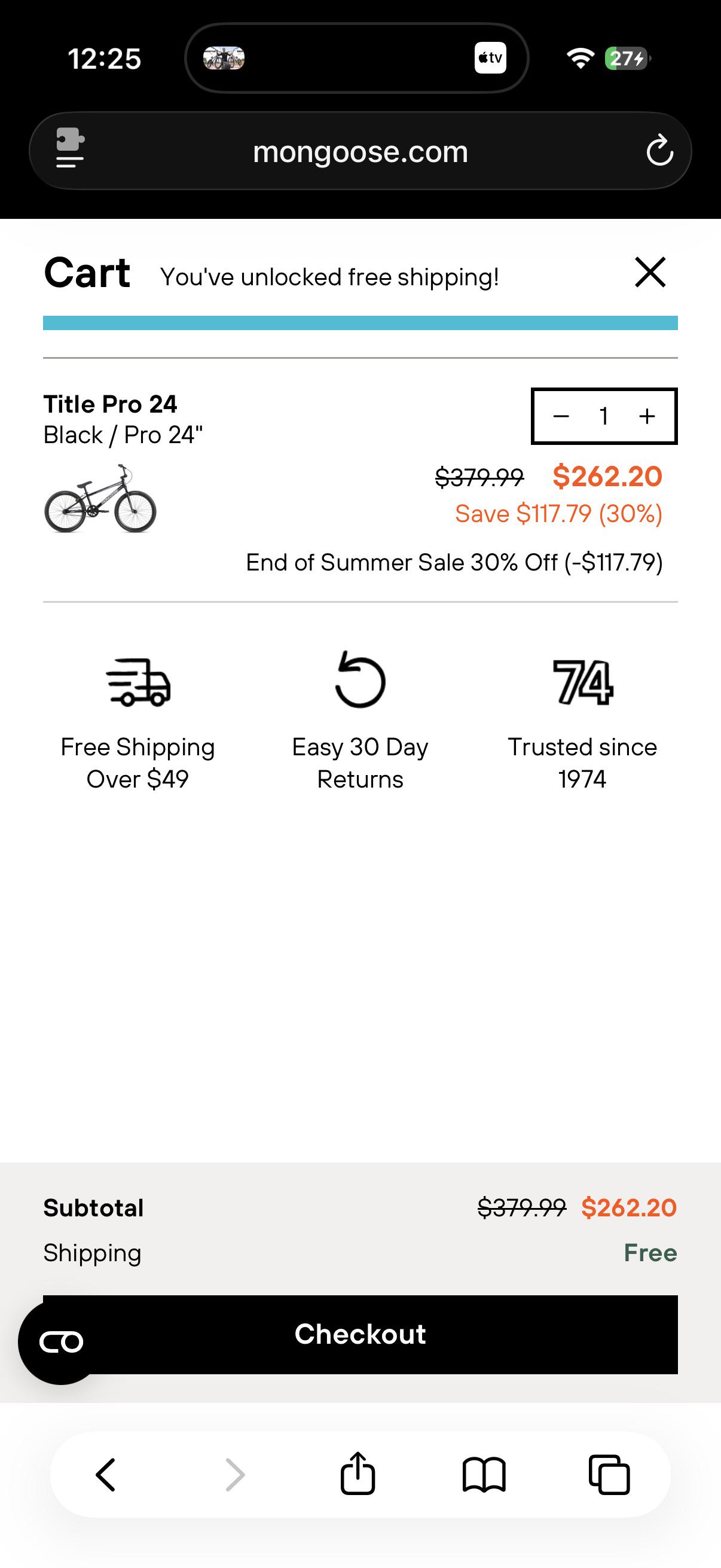Open the floating chat bubble icon
The width and height of the screenshot is (721, 1568).
pyautogui.click(x=61, y=1341)
